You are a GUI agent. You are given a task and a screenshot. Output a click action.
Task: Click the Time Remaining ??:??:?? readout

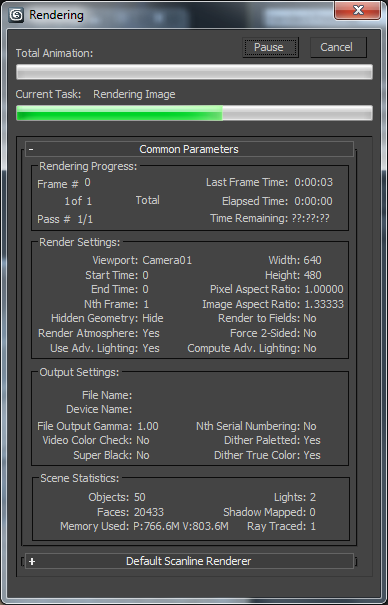tap(310, 218)
